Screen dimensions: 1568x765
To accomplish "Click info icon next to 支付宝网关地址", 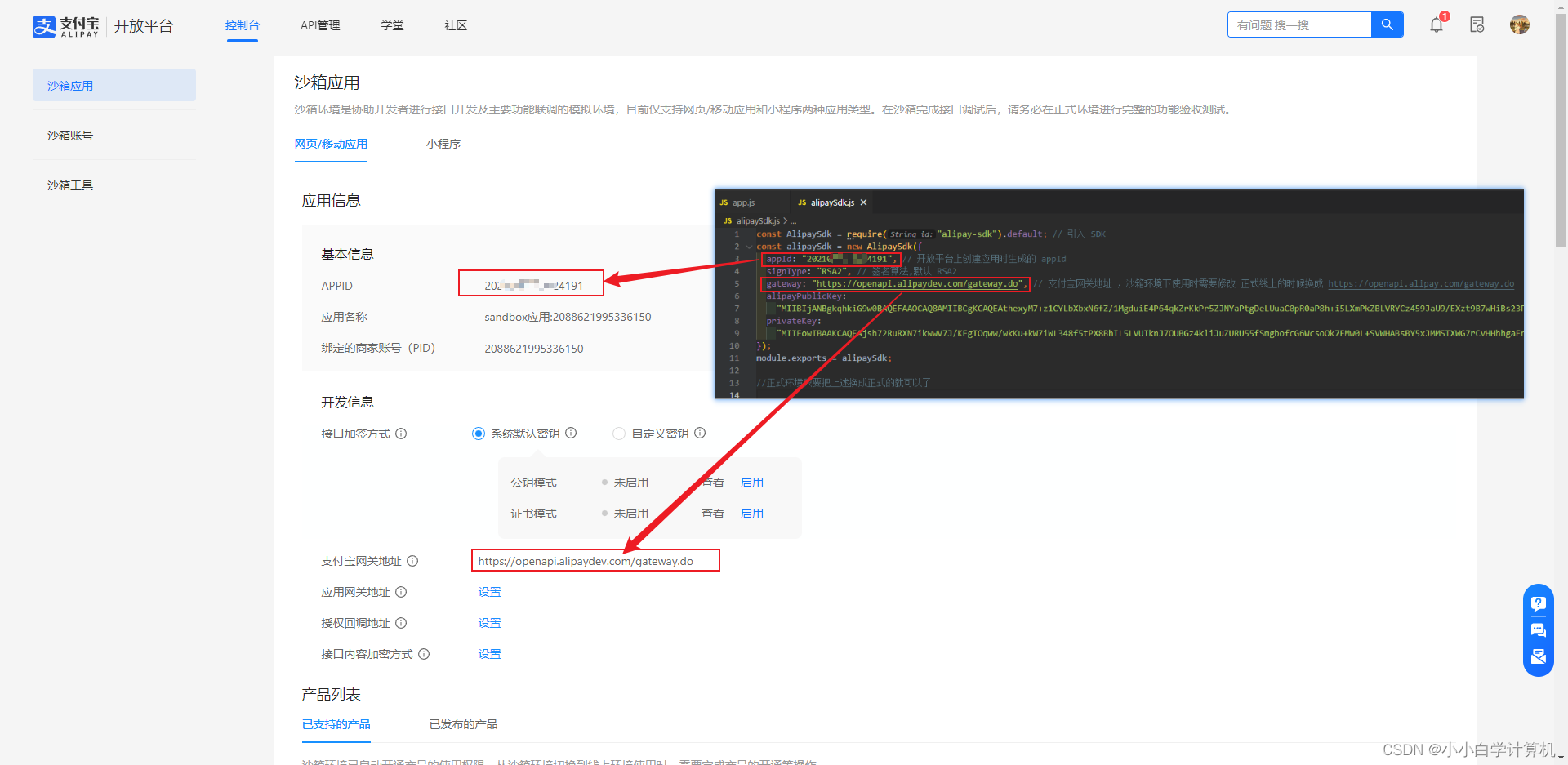I will pos(412,561).
